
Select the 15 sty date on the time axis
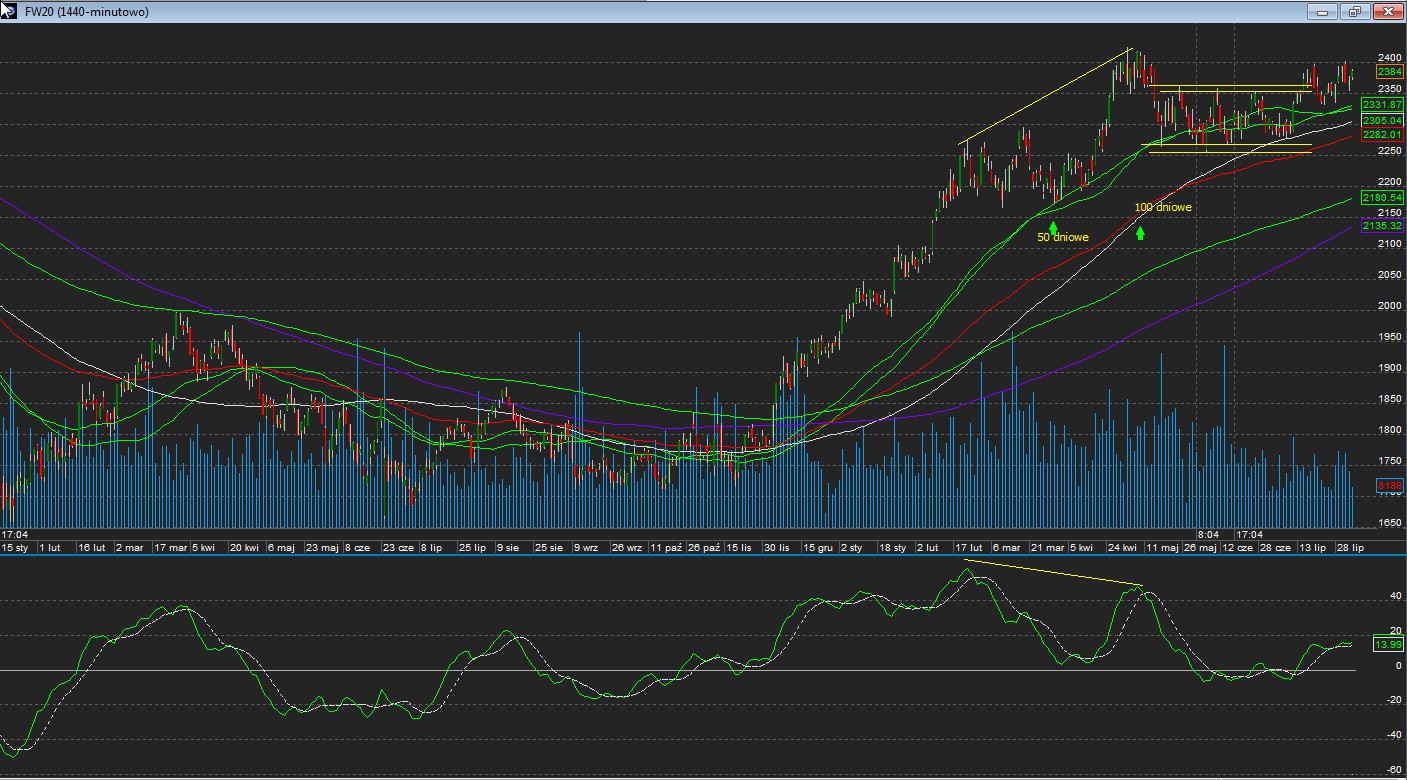15,548
